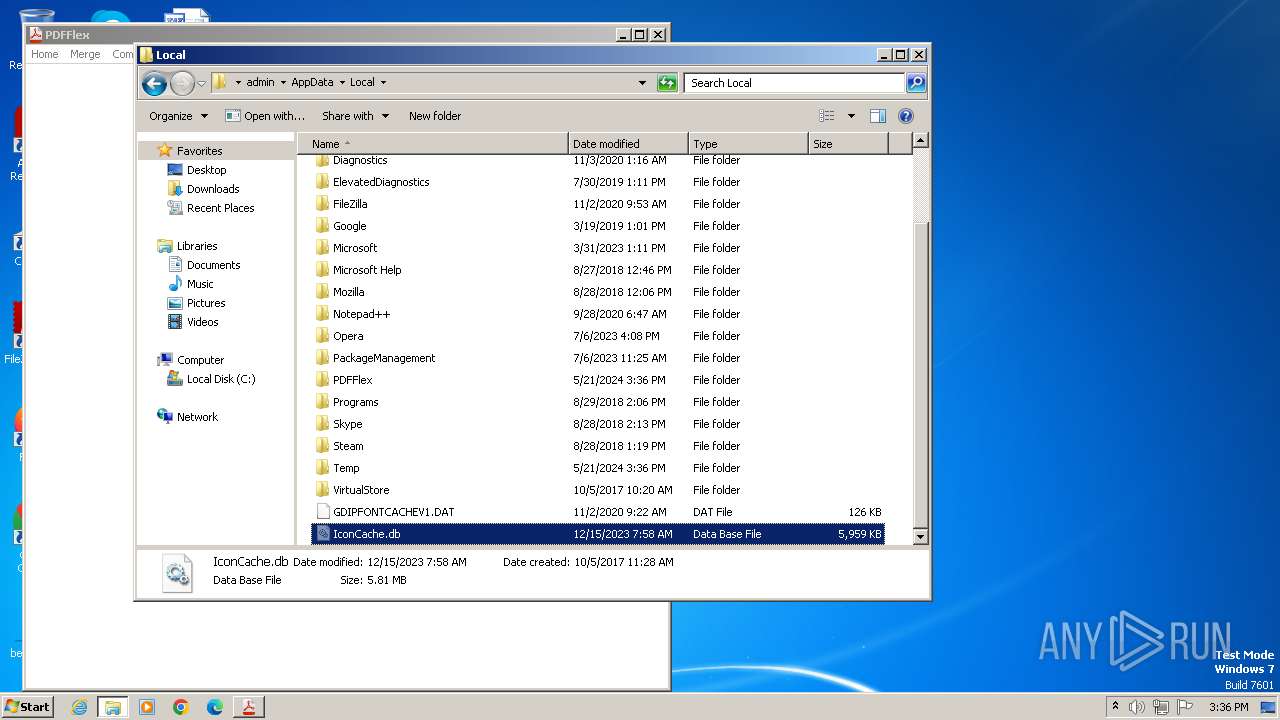Open Downloads in navigation pane
The image size is (1280, 720).
(x=213, y=189)
